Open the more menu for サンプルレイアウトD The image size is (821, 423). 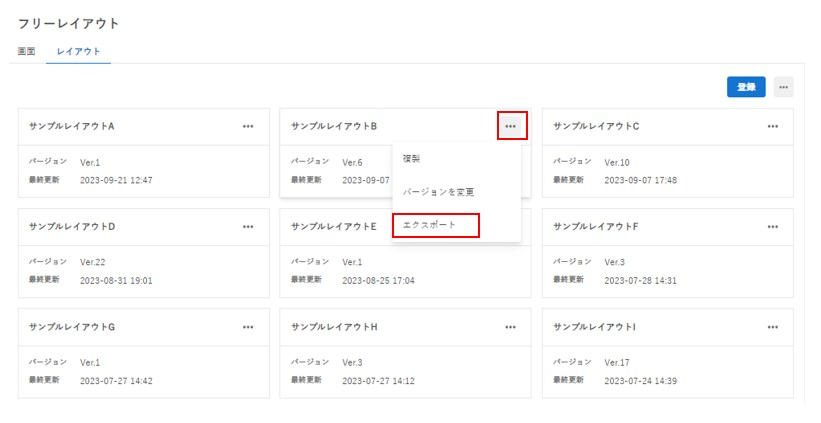click(248, 227)
